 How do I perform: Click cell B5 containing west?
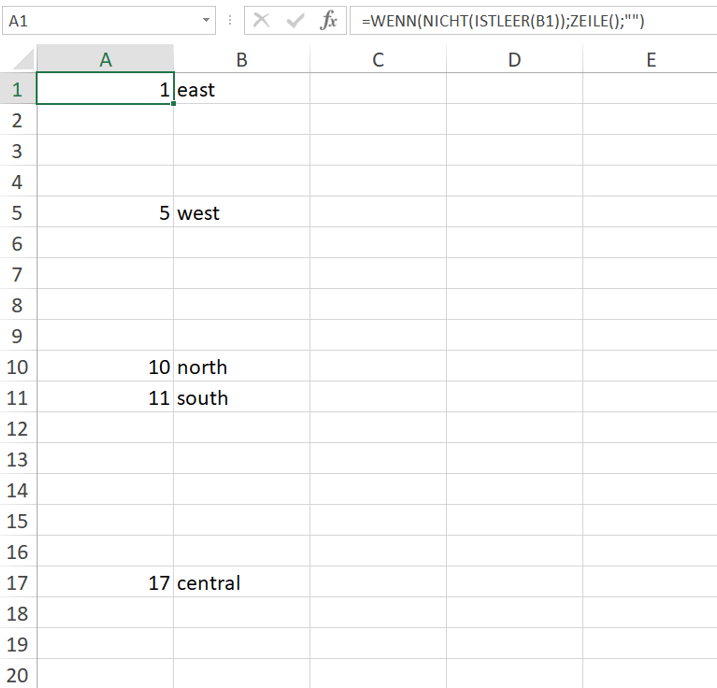(x=241, y=212)
